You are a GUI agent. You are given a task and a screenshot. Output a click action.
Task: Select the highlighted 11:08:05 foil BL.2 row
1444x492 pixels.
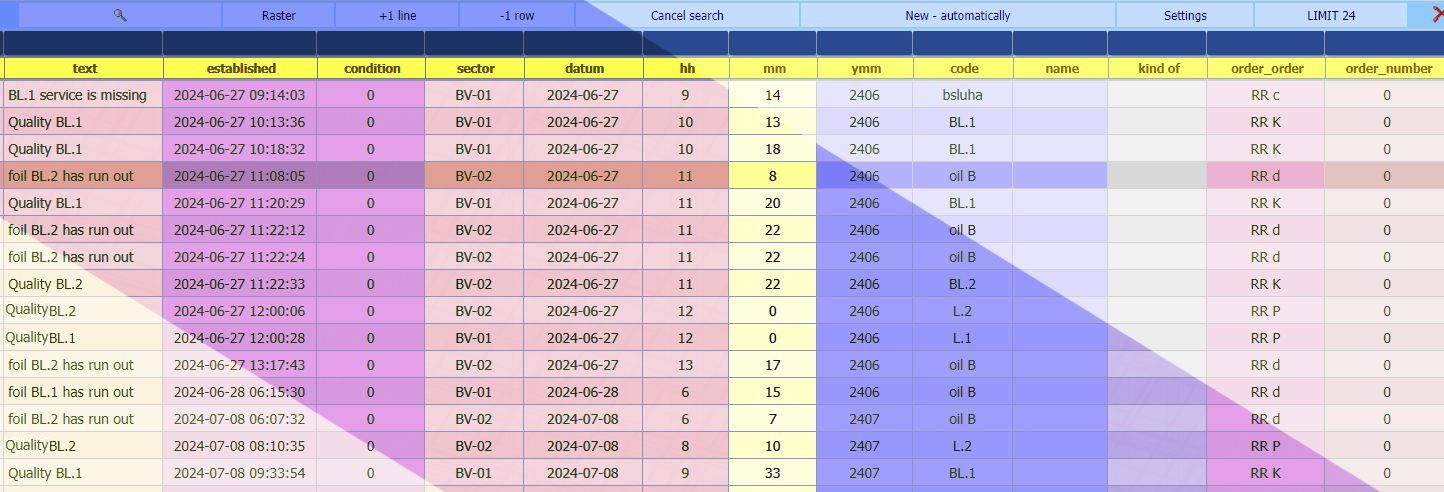pos(70,176)
